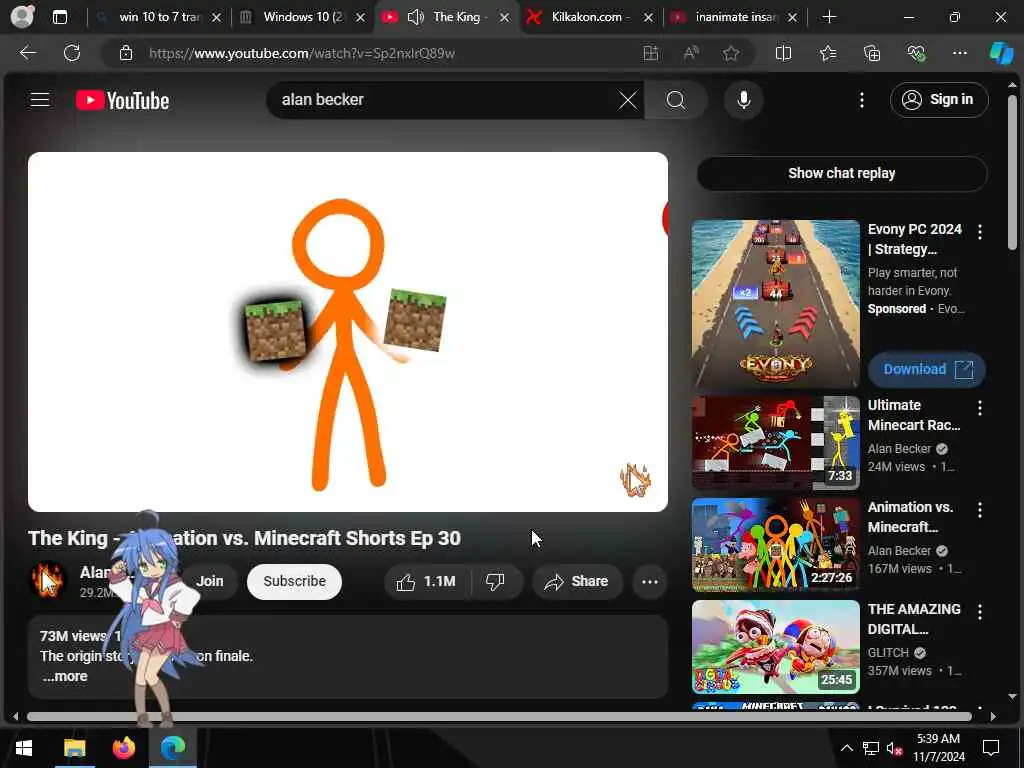Open YouTube settings three-dot menu
Viewport: 1024px width, 768px height.
(862, 100)
